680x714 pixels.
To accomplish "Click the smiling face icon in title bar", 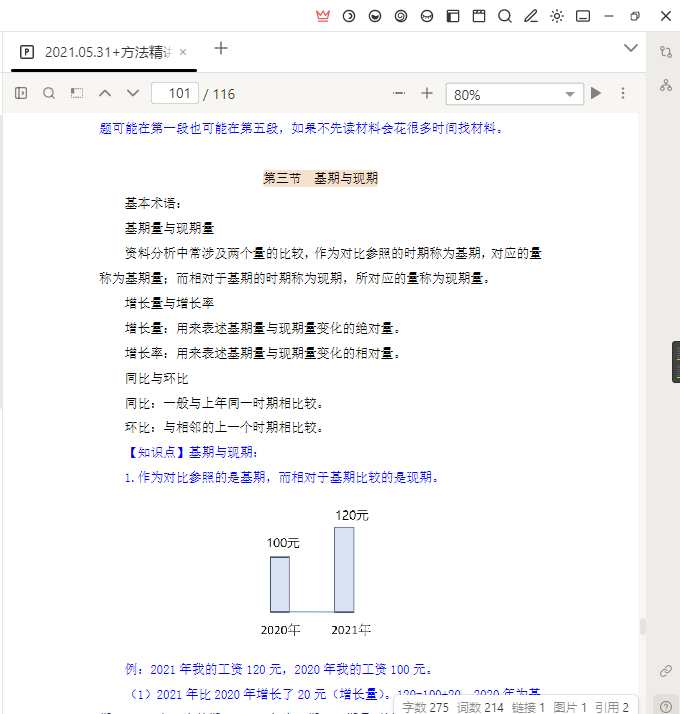I will 375,16.
